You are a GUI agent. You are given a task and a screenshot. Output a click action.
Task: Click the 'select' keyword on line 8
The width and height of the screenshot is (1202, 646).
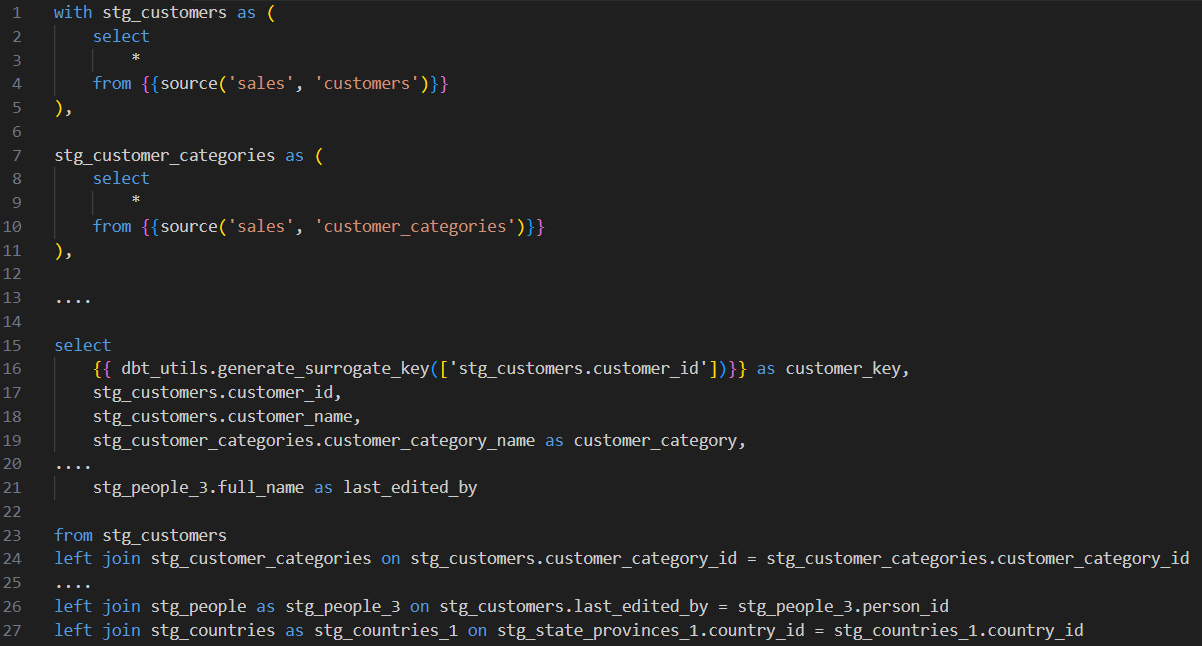tap(121, 178)
